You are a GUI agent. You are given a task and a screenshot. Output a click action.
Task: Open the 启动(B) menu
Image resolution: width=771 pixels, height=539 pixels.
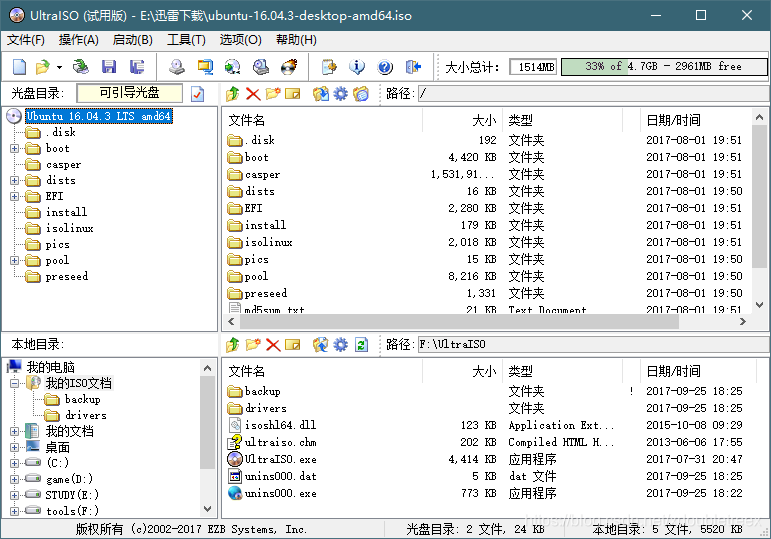pos(133,40)
